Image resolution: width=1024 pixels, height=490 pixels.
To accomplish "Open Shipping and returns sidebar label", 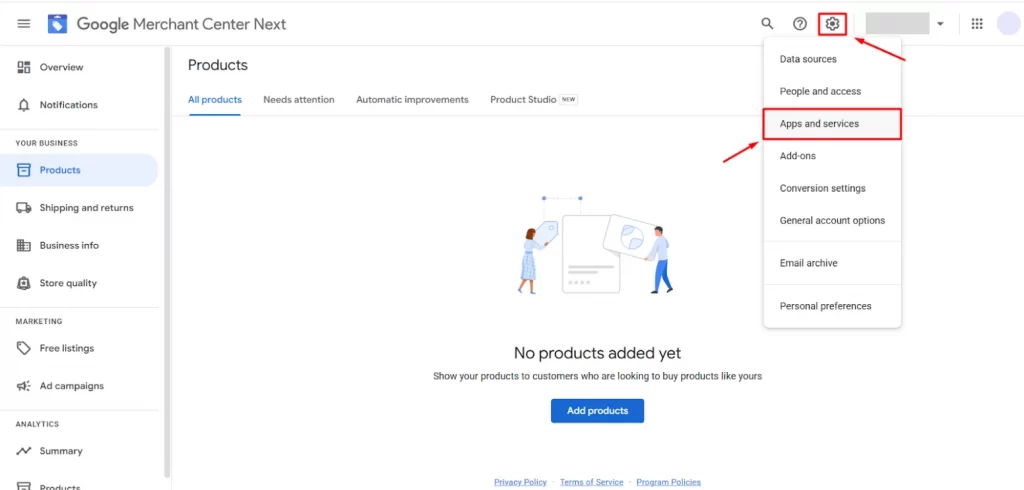I will coord(86,208).
